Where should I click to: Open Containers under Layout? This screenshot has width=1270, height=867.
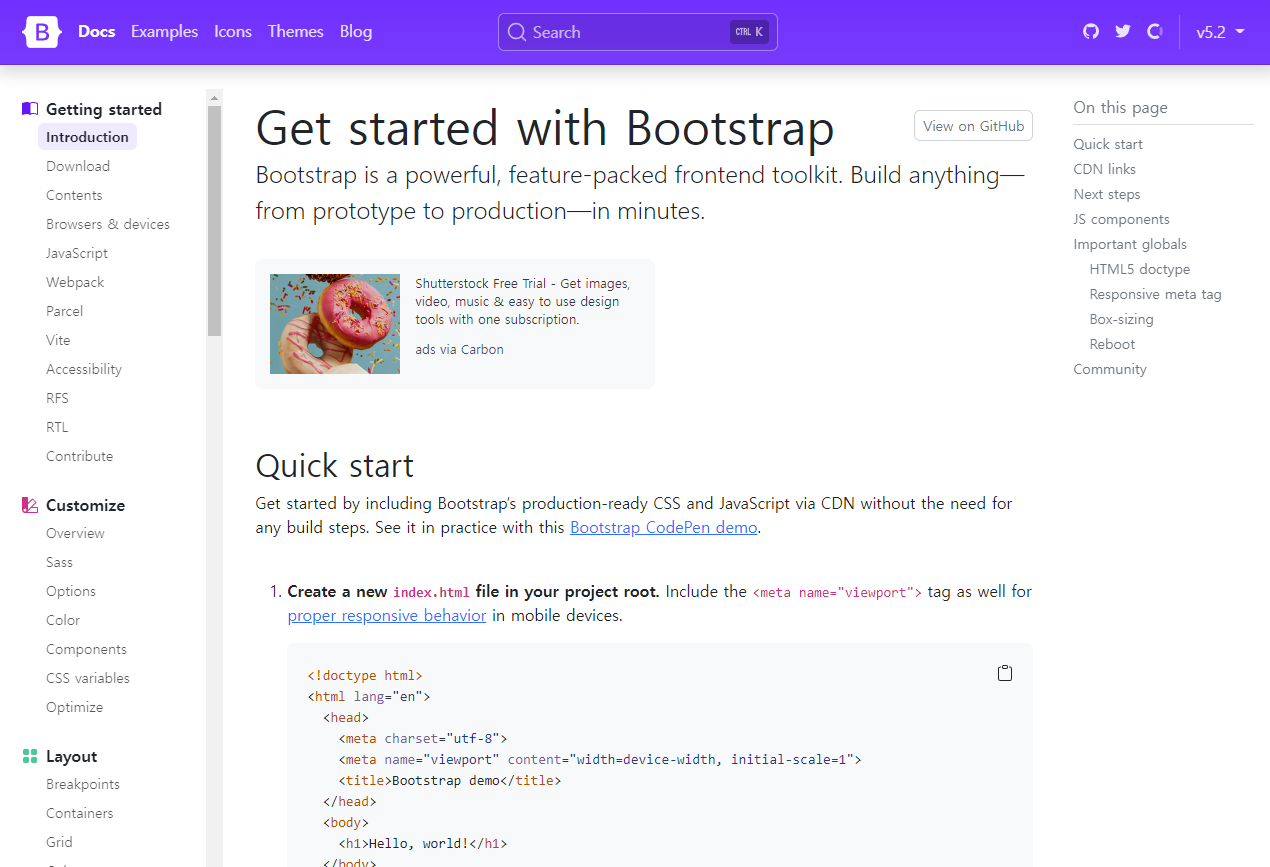(80, 813)
